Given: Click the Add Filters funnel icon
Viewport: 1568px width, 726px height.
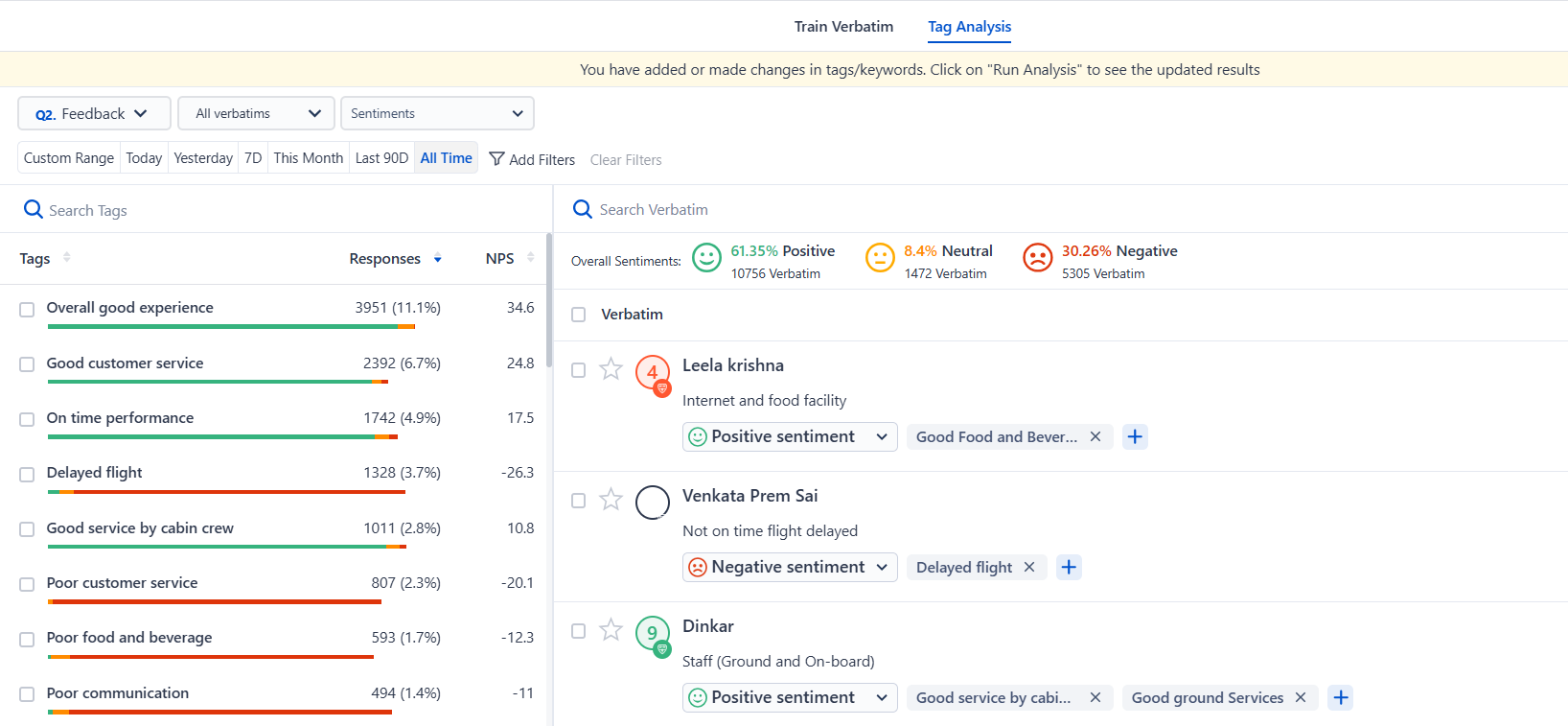Looking at the screenshot, I should pyautogui.click(x=496, y=159).
